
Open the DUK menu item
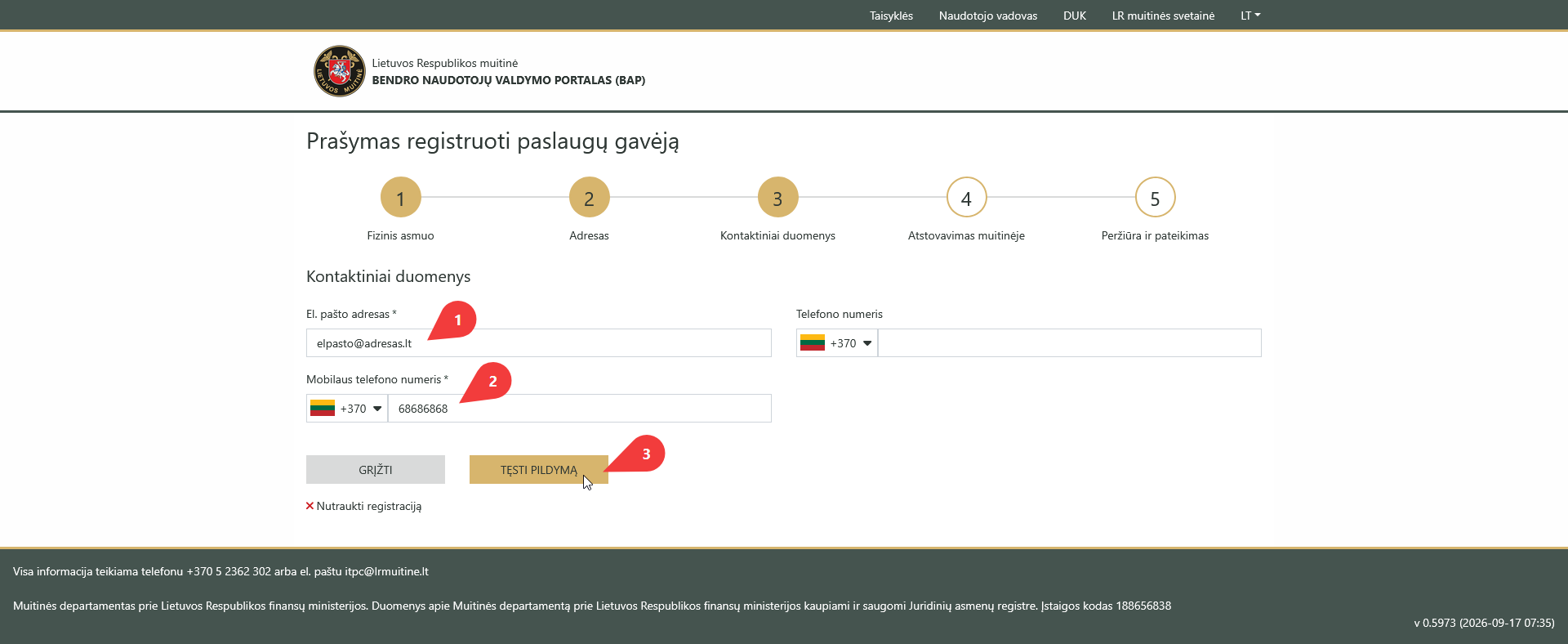click(x=1075, y=16)
